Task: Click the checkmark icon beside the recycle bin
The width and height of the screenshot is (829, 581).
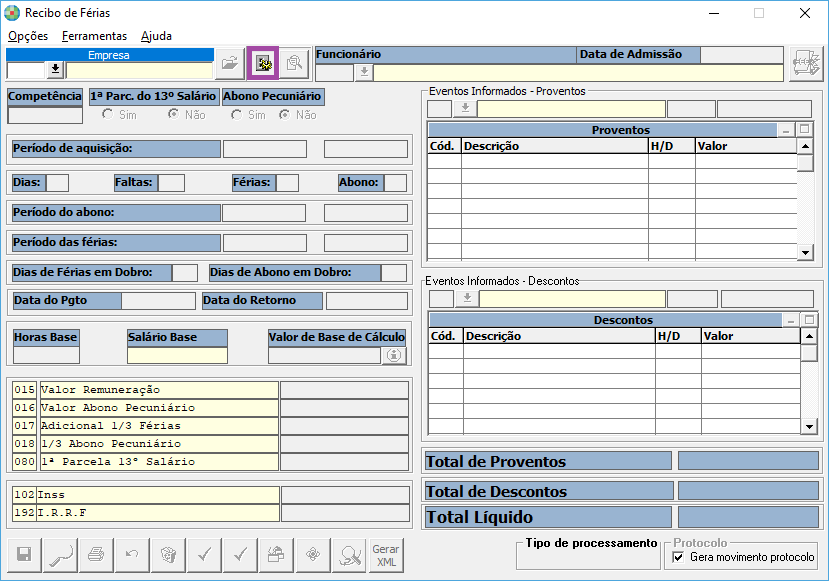Action: pos(204,555)
